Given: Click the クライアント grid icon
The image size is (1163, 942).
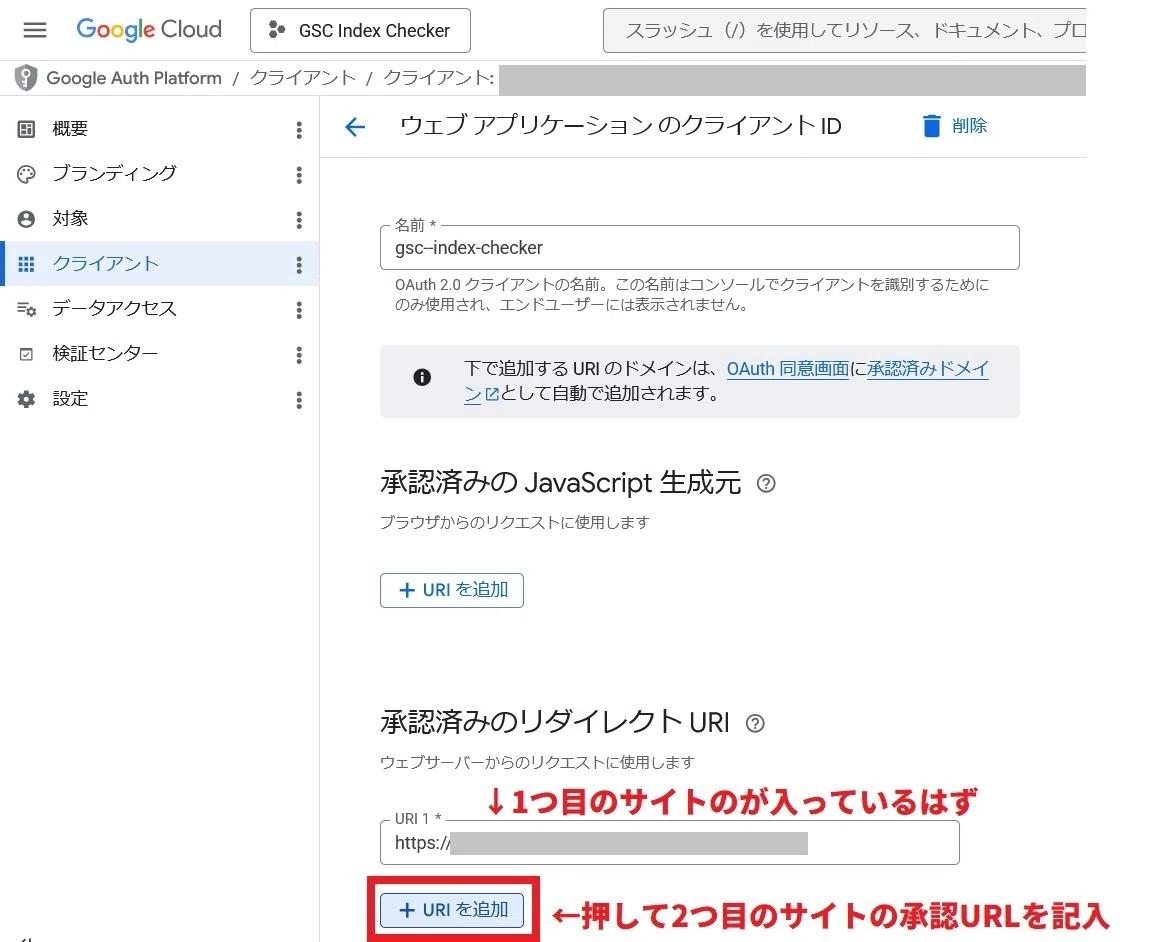Looking at the screenshot, I should point(26,264).
